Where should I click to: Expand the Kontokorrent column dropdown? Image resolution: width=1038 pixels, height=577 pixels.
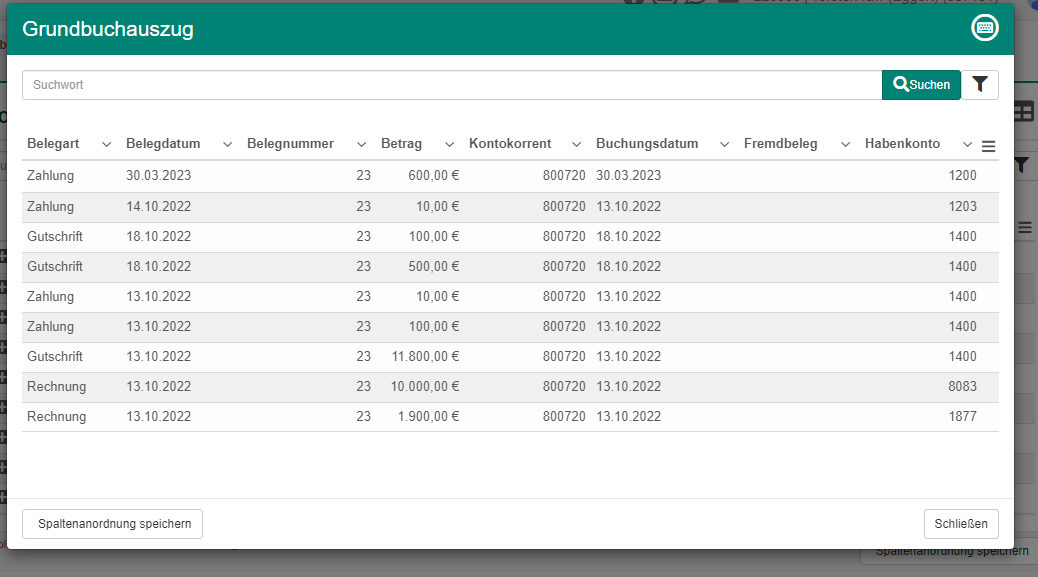[576, 144]
